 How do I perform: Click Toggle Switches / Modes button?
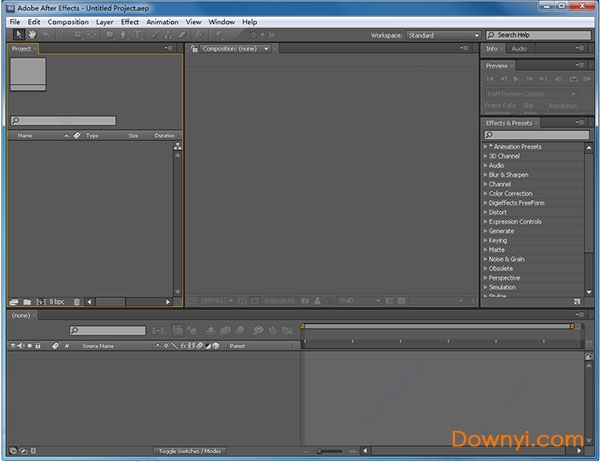(190, 451)
